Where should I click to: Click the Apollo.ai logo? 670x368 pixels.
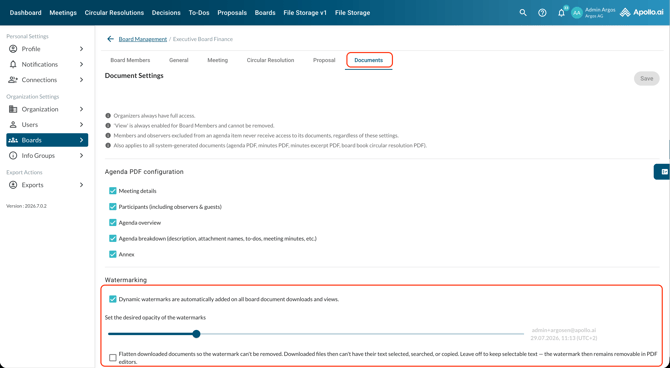[642, 12]
